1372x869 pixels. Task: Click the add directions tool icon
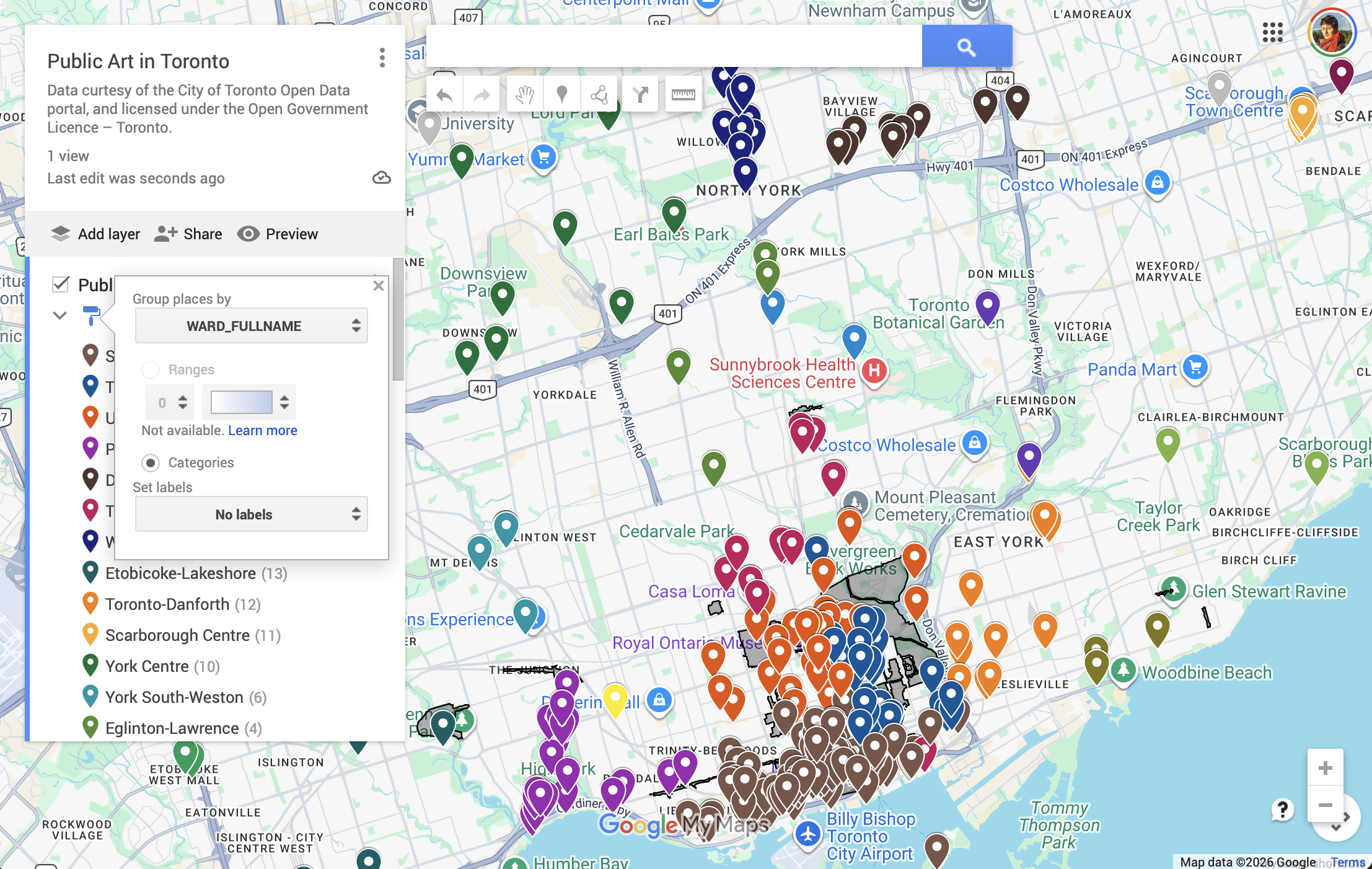tap(640, 95)
